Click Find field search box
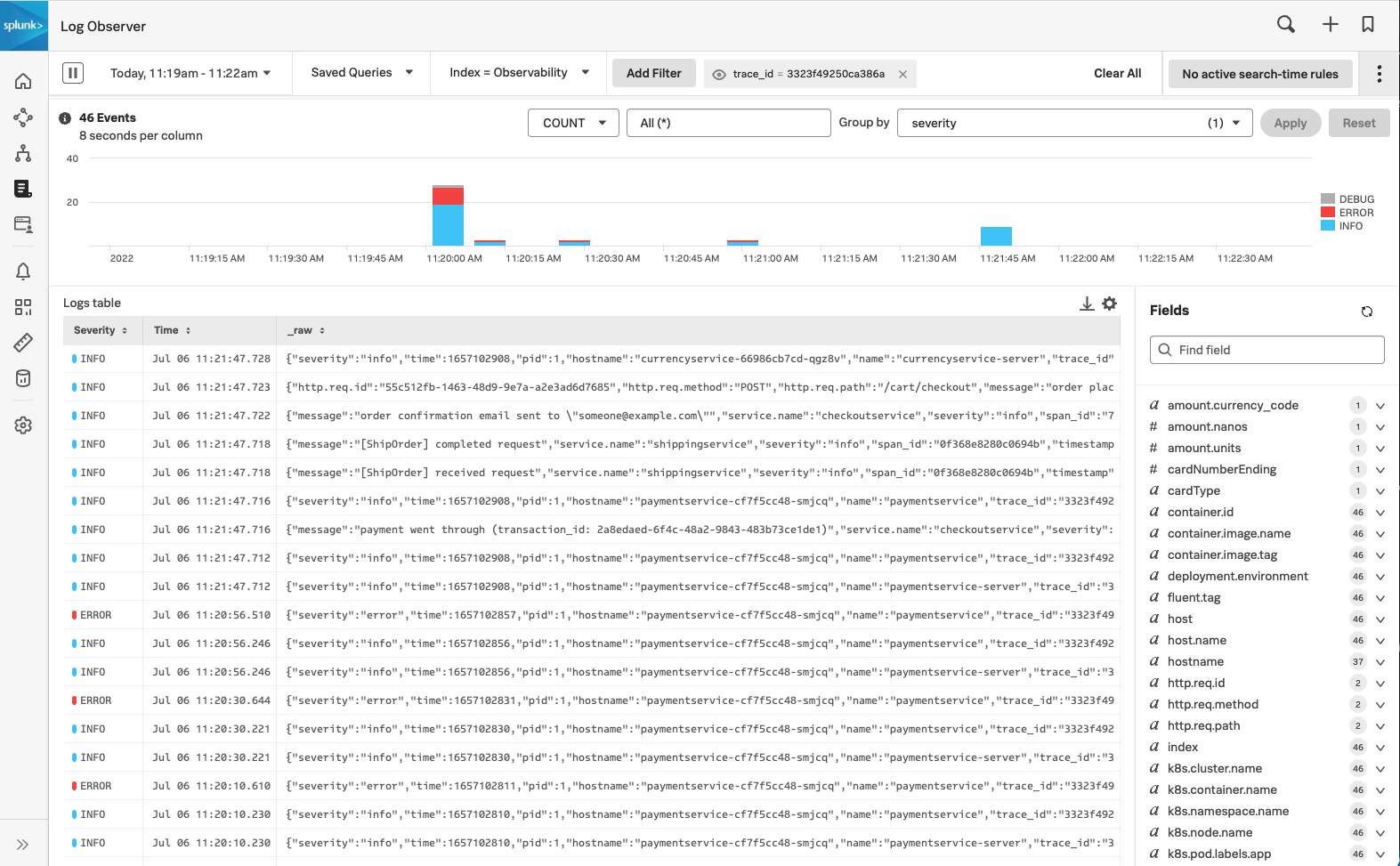This screenshot has width=1400, height=866. (1267, 350)
